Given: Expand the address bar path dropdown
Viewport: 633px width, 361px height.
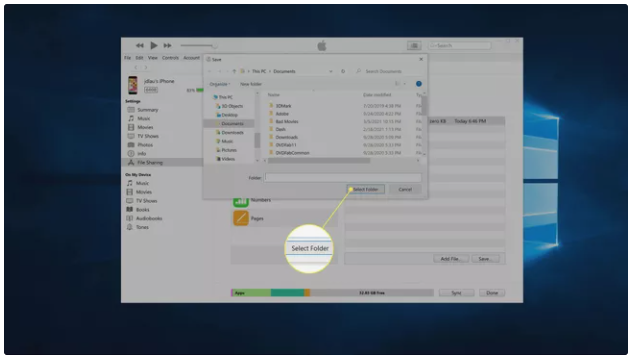Looking at the screenshot, I should (331, 71).
